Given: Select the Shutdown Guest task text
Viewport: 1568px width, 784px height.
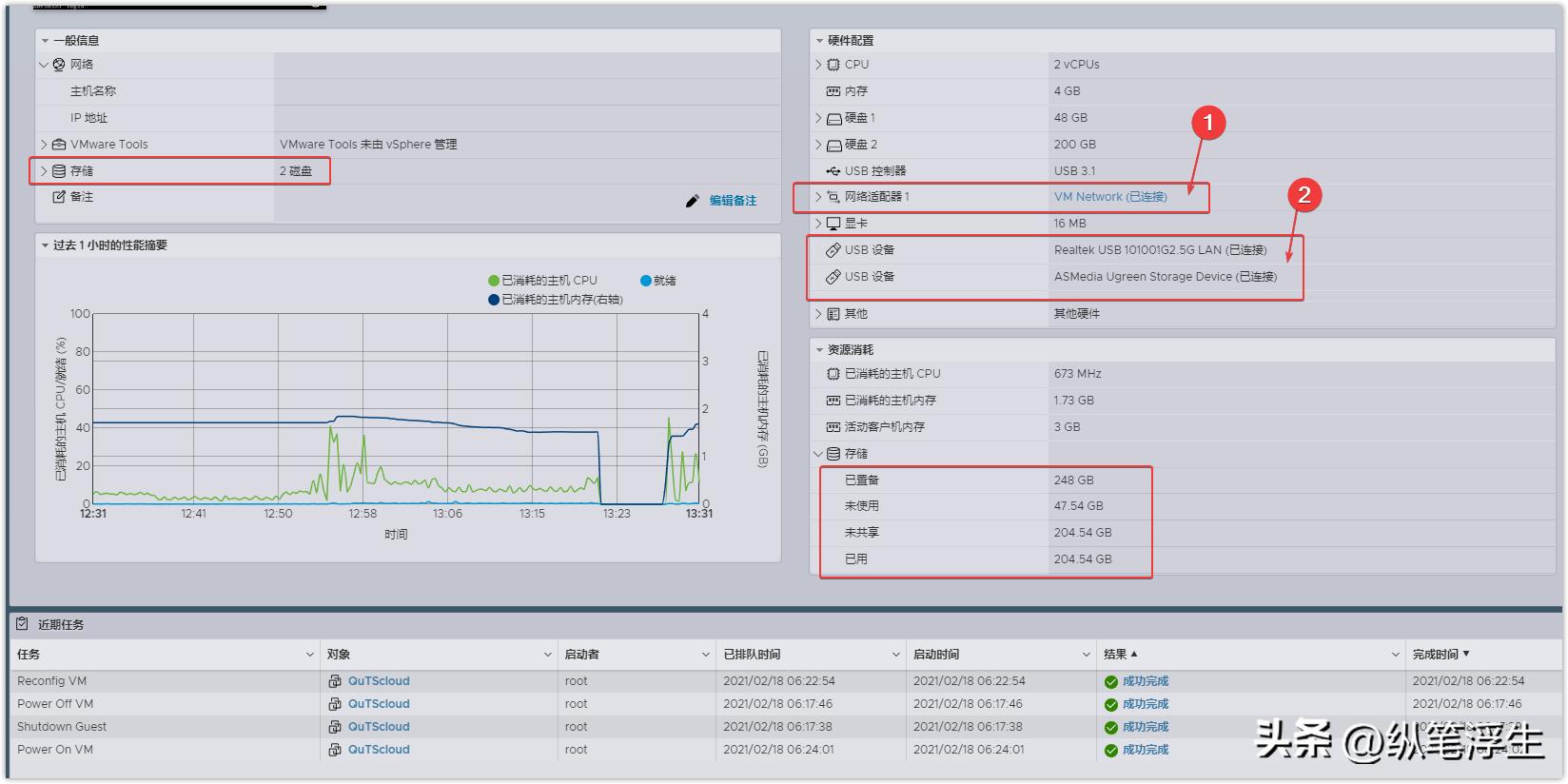Looking at the screenshot, I should [x=62, y=727].
